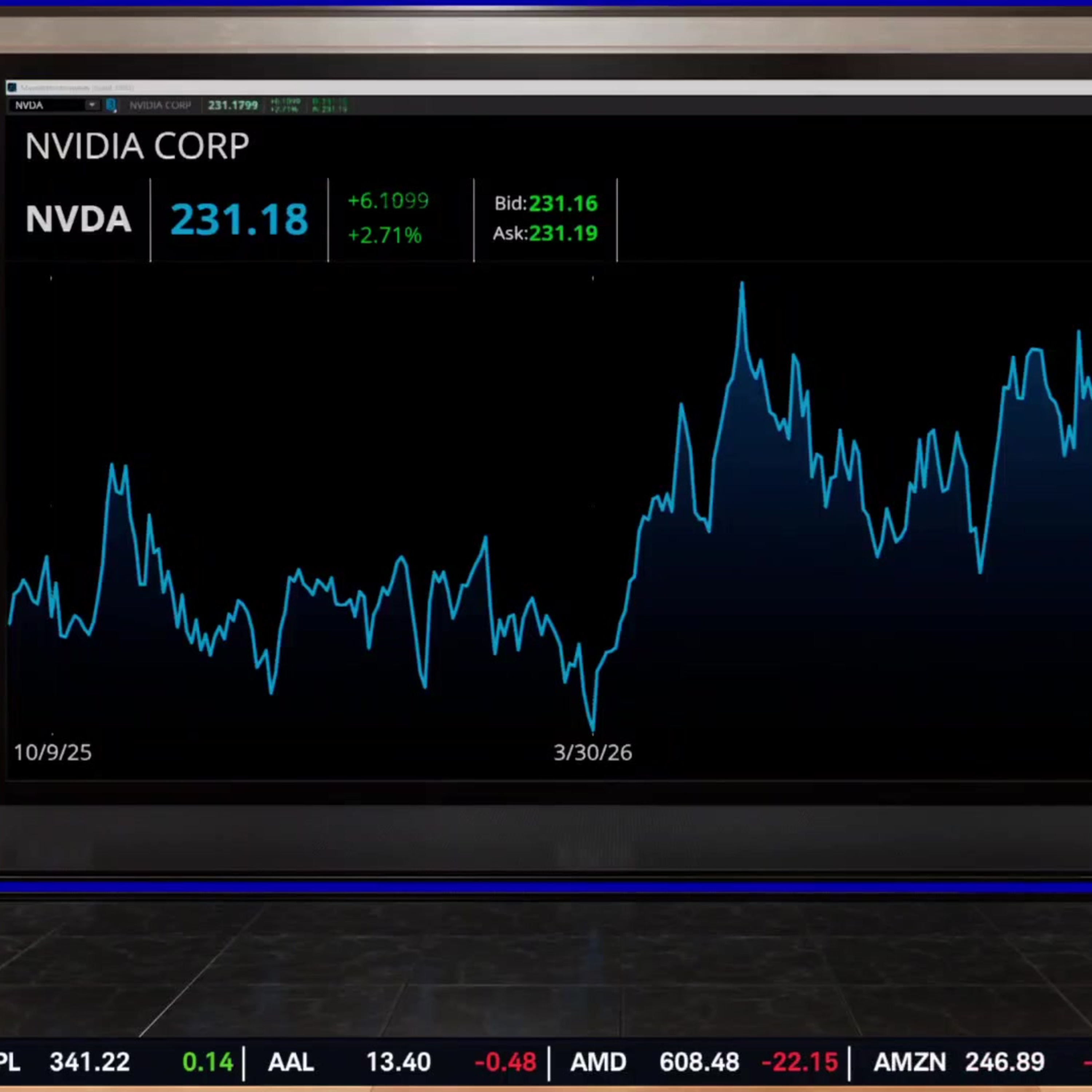Viewport: 1092px width, 1092px height.
Task: Click the 10/9/25 date label
Action: click(52, 752)
